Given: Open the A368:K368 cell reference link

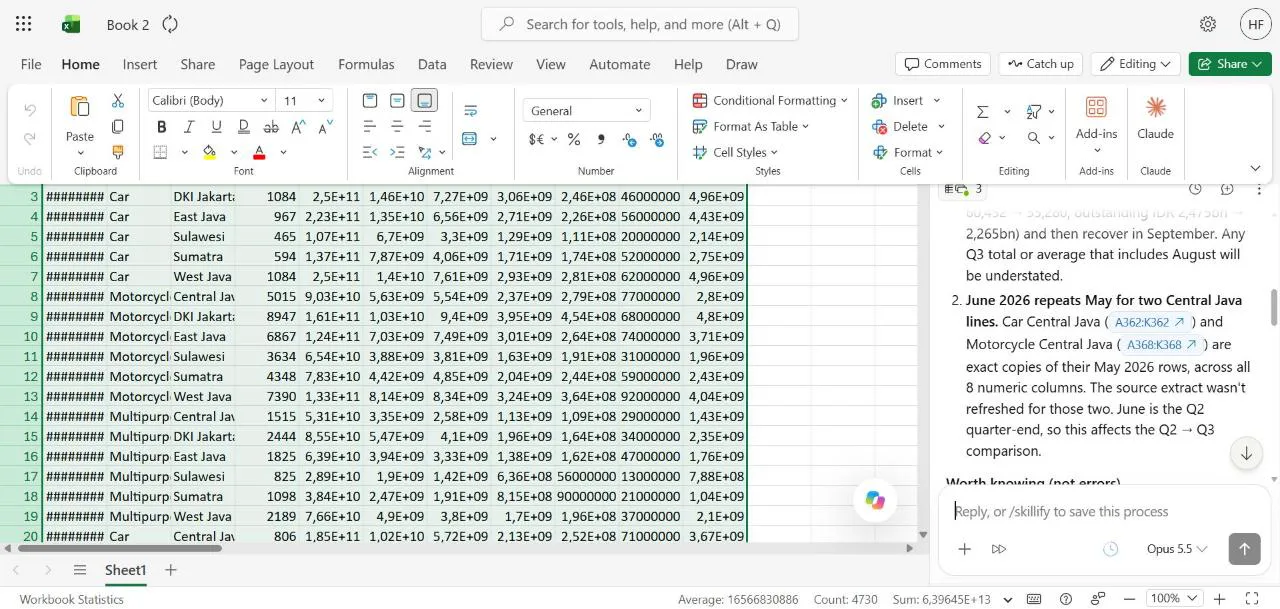Looking at the screenshot, I should tap(1162, 345).
